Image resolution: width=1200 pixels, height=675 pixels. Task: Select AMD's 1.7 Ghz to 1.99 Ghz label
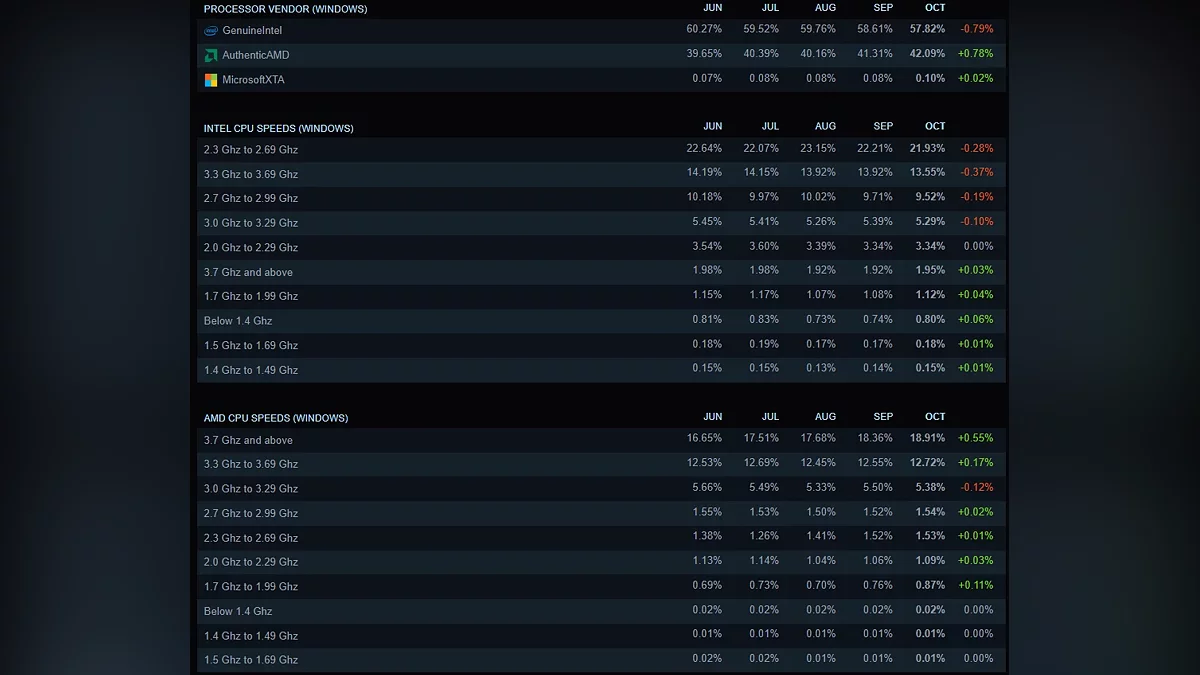[250, 587]
